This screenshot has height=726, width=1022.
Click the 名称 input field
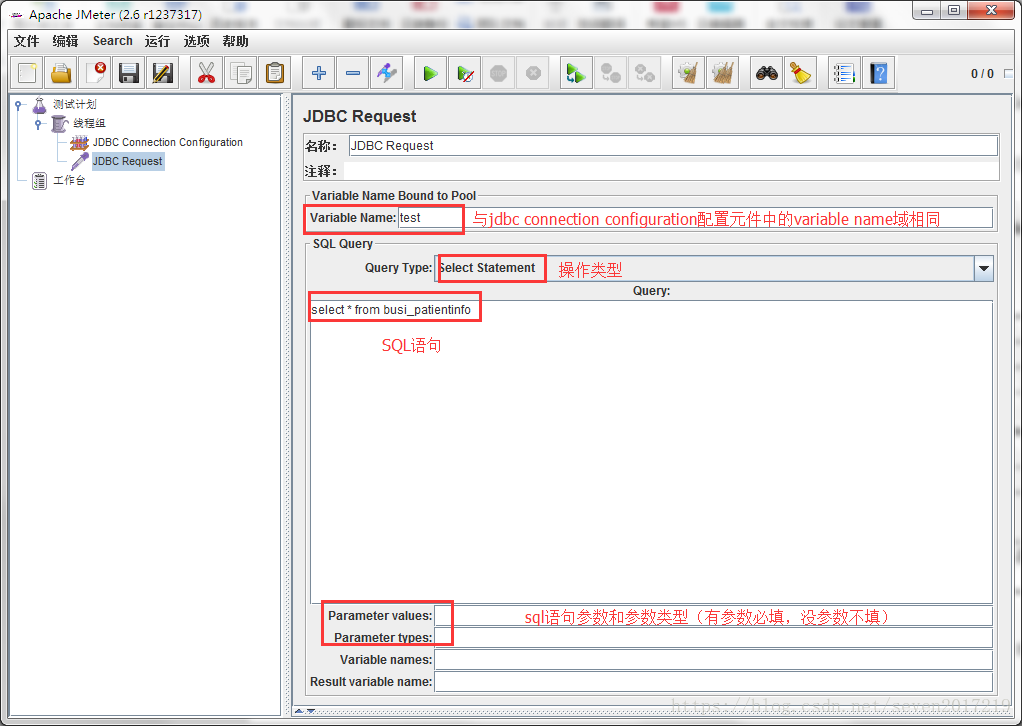coord(673,145)
